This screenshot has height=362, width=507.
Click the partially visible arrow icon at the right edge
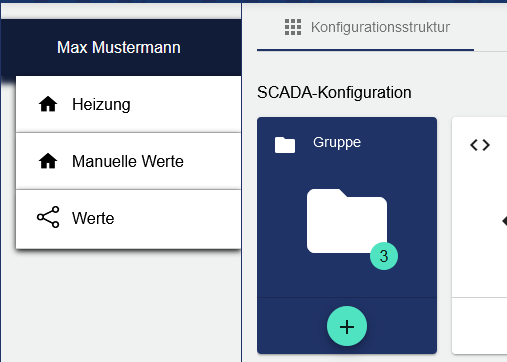504,221
